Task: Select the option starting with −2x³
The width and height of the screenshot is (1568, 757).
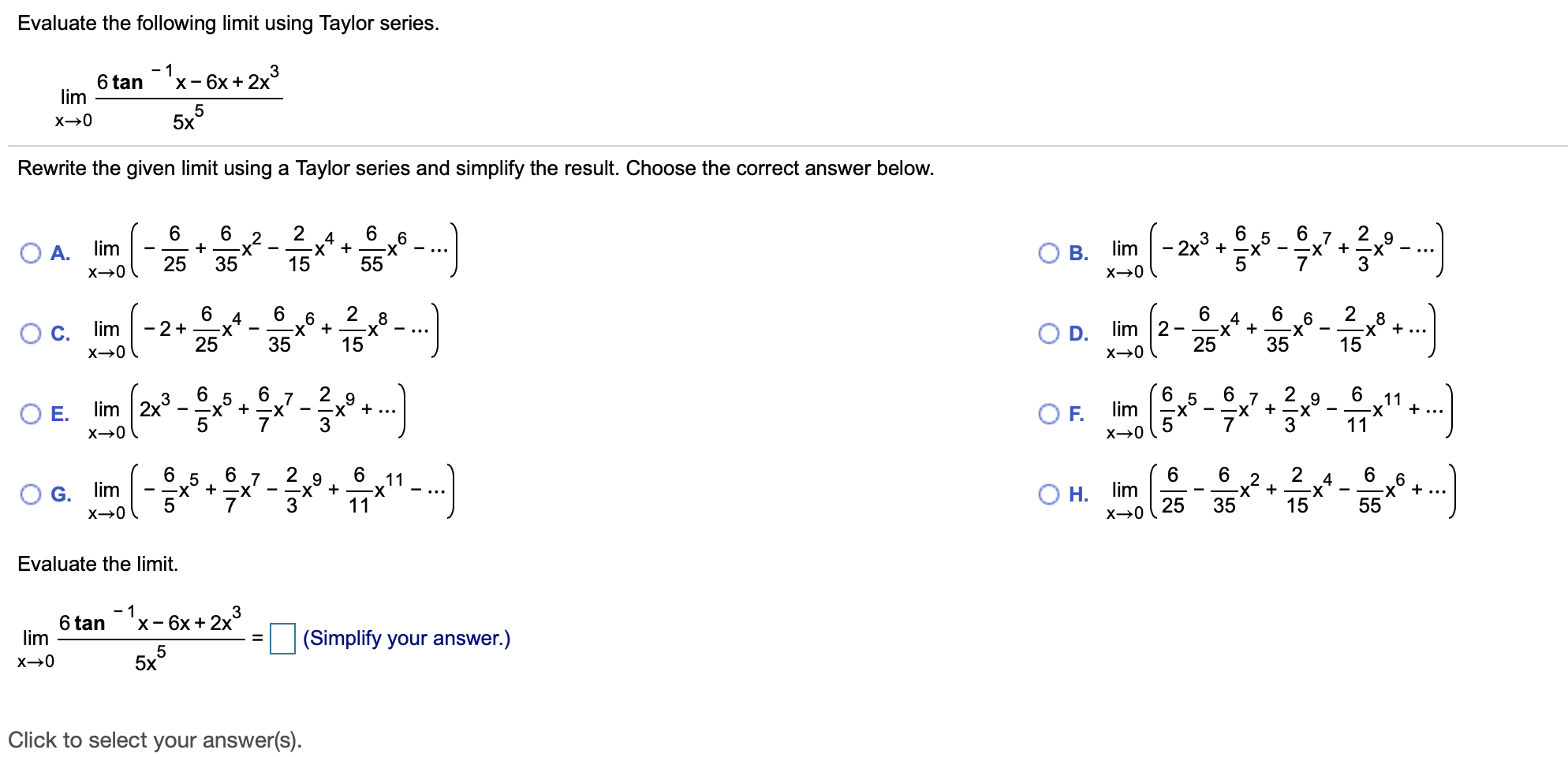Action: pyautogui.click(x=1049, y=252)
